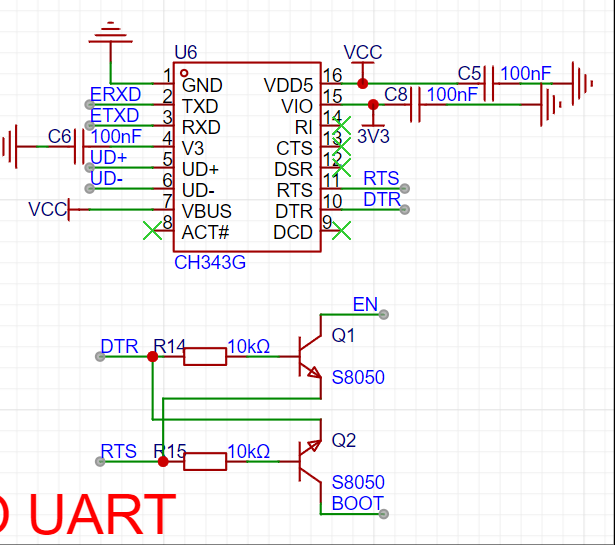
Task: Select the RTS net label left of R15
Action: (118, 452)
